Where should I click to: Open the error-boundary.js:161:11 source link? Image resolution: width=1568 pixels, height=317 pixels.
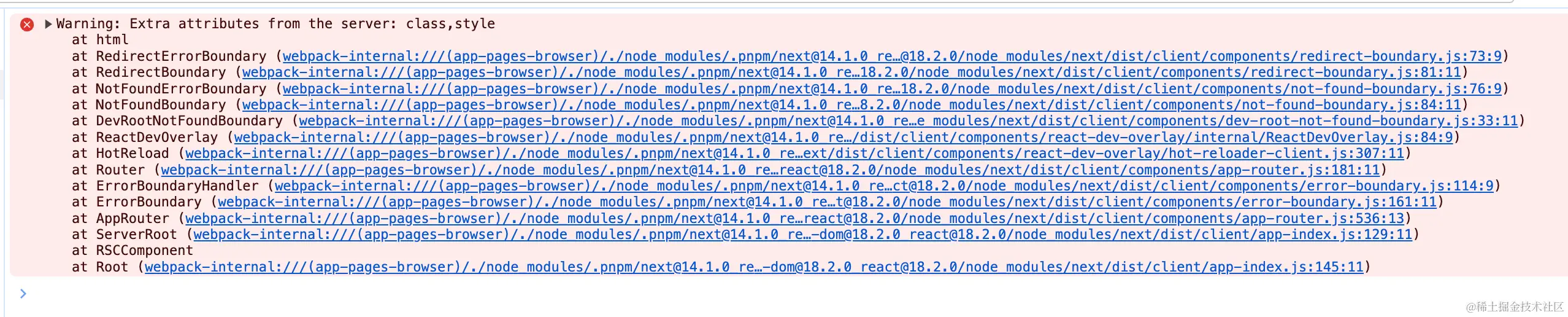828,202
